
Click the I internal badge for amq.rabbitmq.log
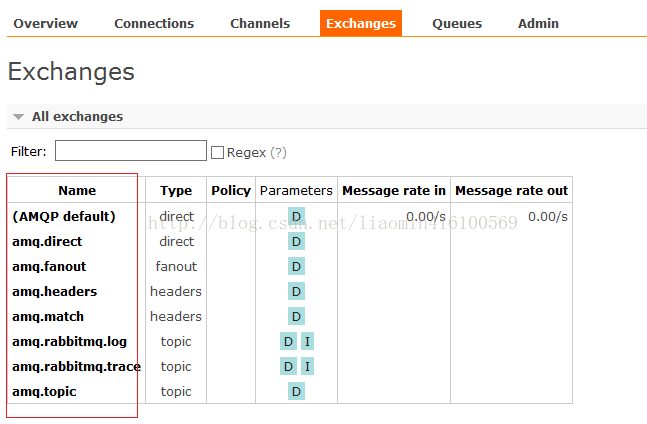pyautogui.click(x=307, y=342)
